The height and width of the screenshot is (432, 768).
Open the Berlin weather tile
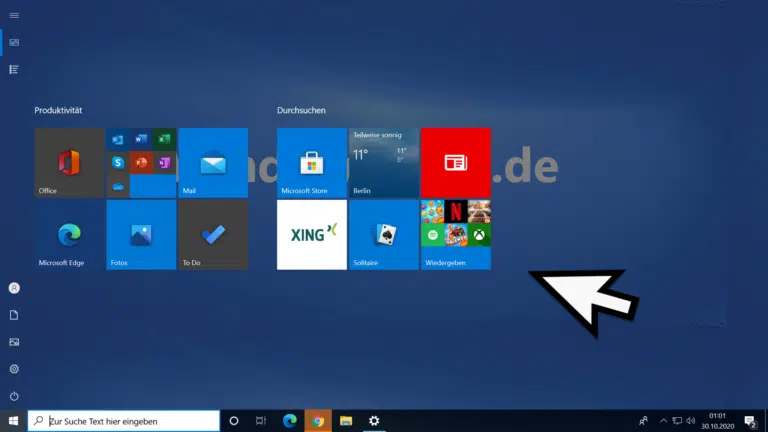pos(384,163)
